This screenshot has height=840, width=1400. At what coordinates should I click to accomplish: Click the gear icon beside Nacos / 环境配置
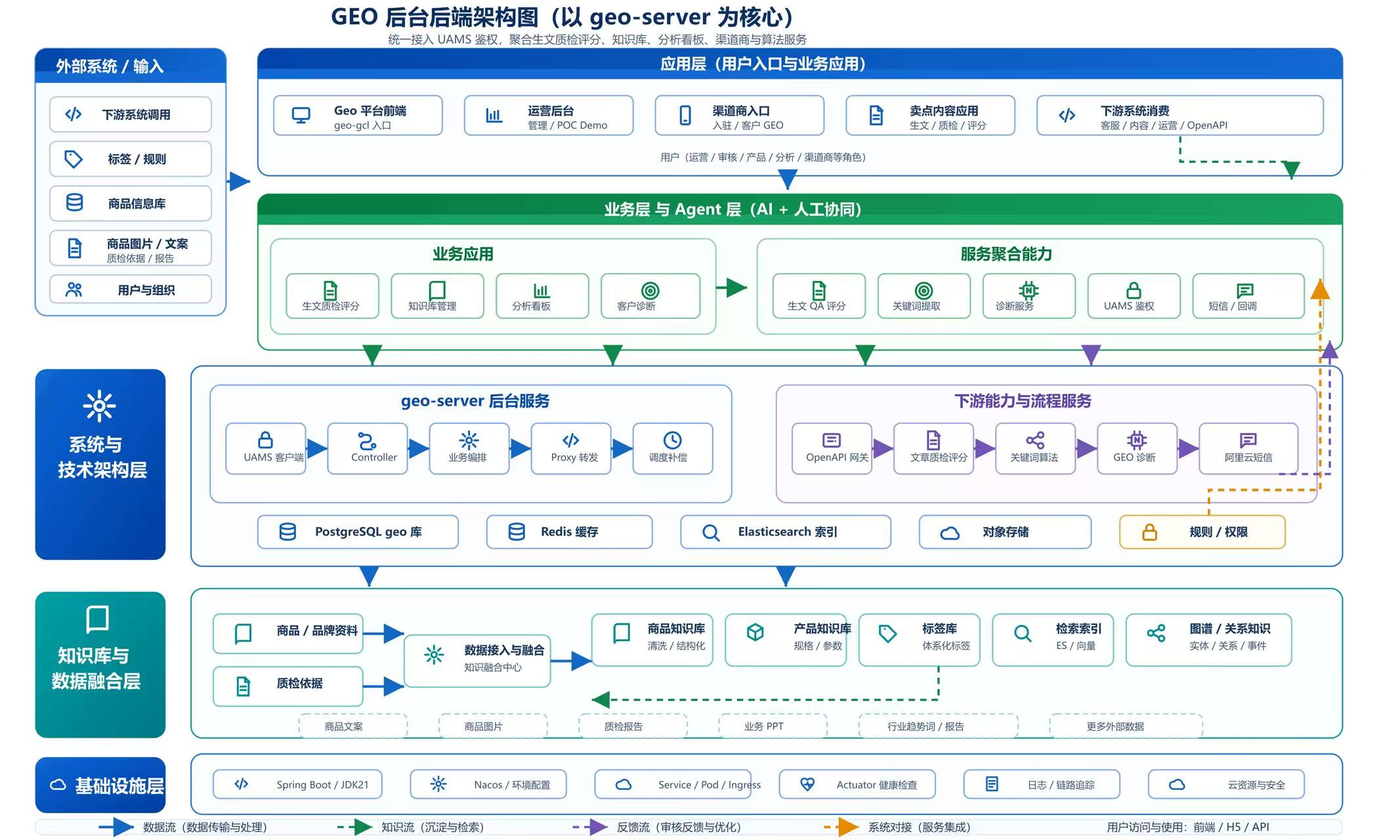[438, 784]
